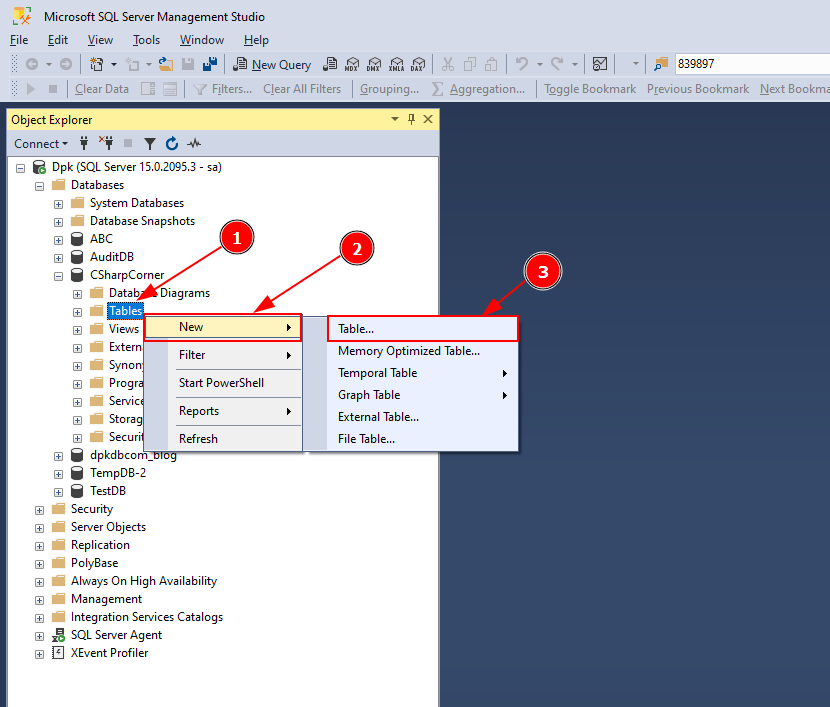This screenshot has width=830, height=707.
Task: Open the Object Explorer filter icon
Action: pos(149,143)
